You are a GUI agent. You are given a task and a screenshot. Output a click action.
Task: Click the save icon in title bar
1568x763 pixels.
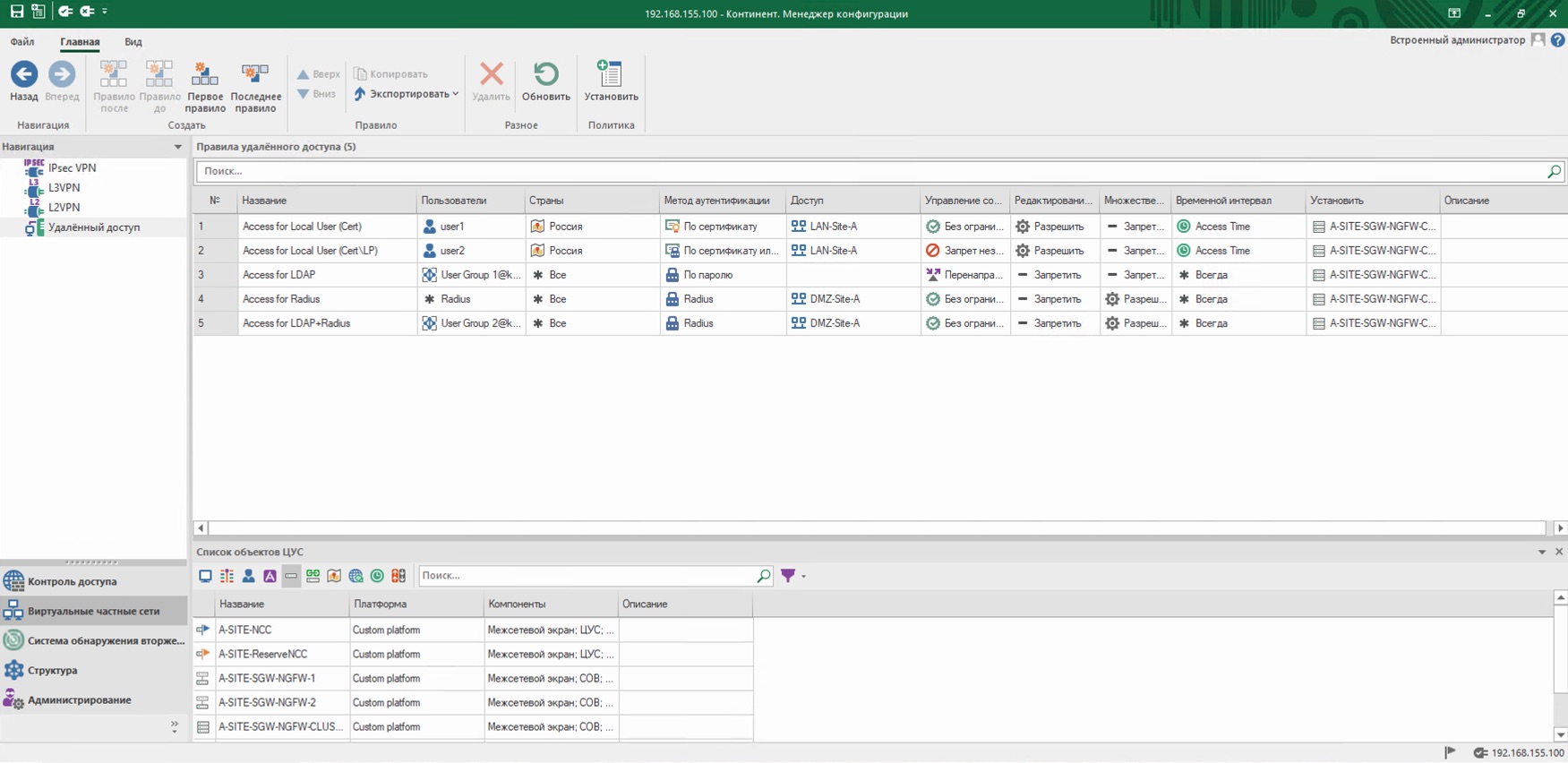(16, 12)
